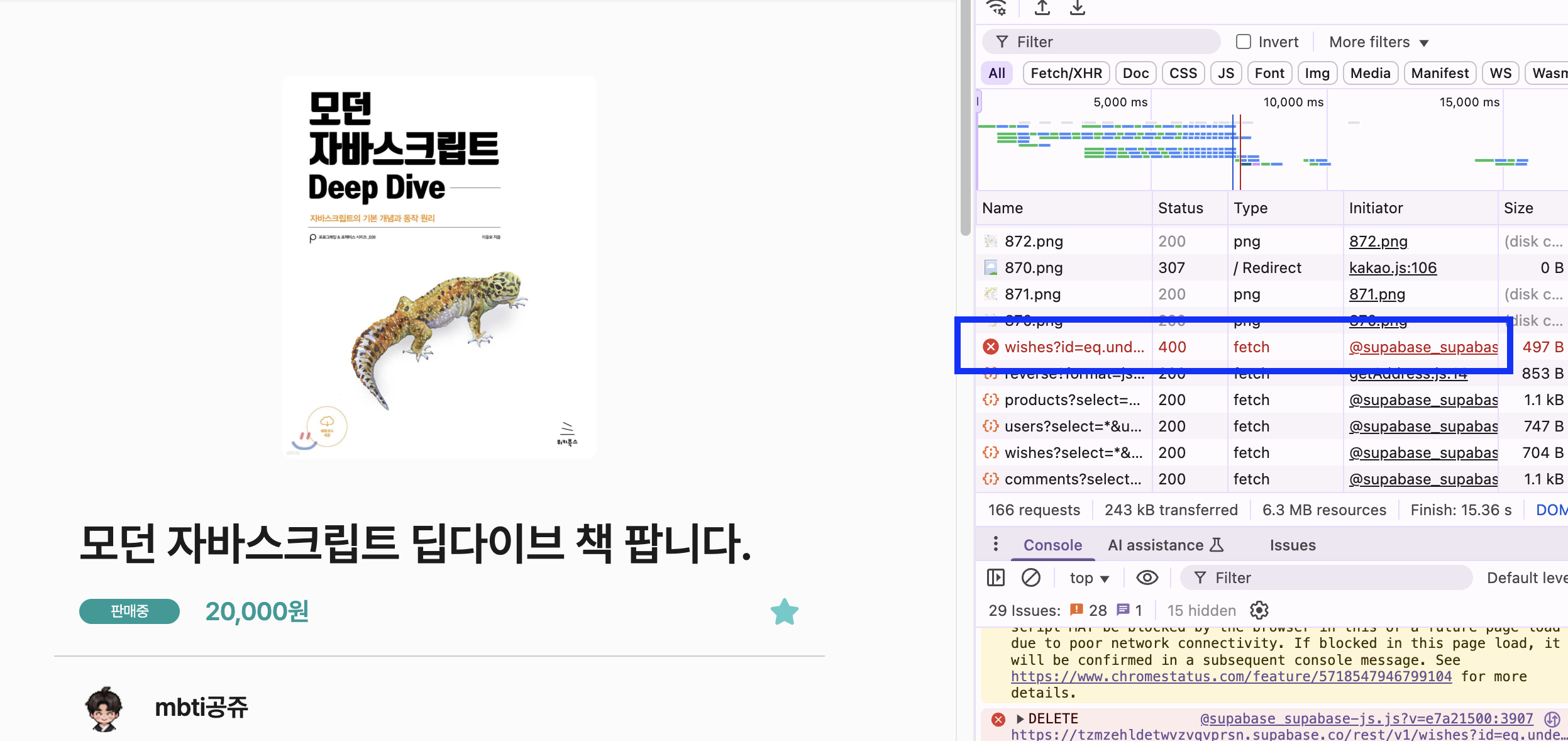
Task: Clear the console with the ban icon
Action: click(1031, 577)
